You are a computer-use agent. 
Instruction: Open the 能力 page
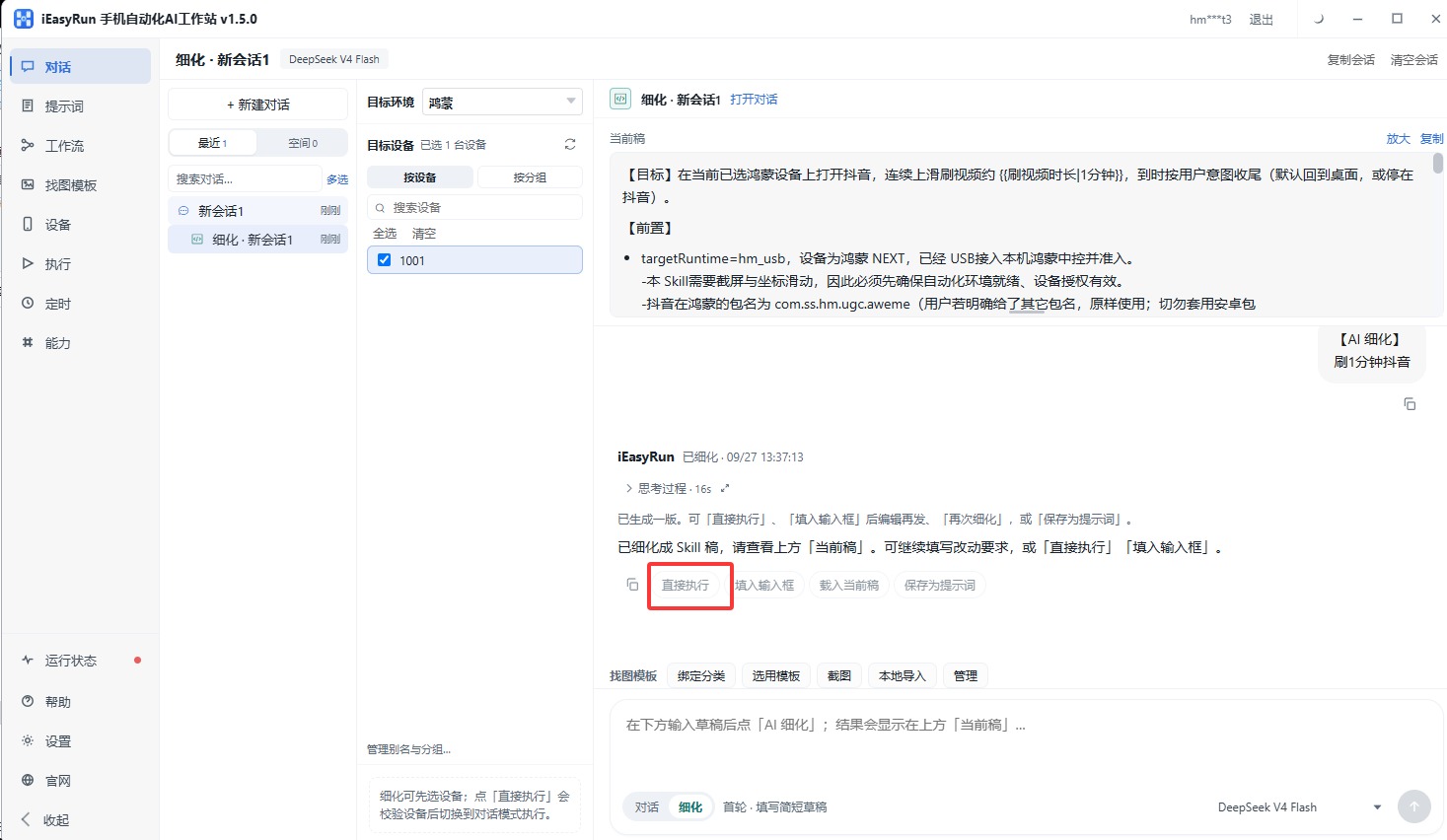tap(81, 343)
